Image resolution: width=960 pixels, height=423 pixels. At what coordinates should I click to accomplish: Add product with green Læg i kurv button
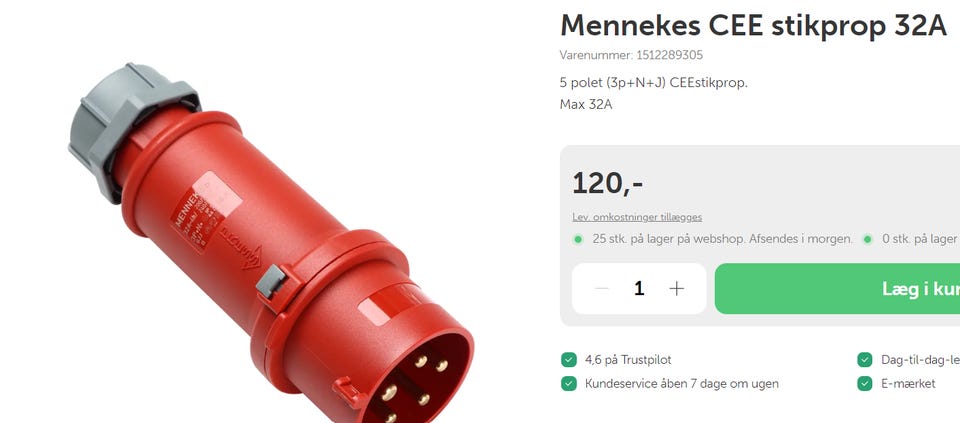click(x=837, y=288)
